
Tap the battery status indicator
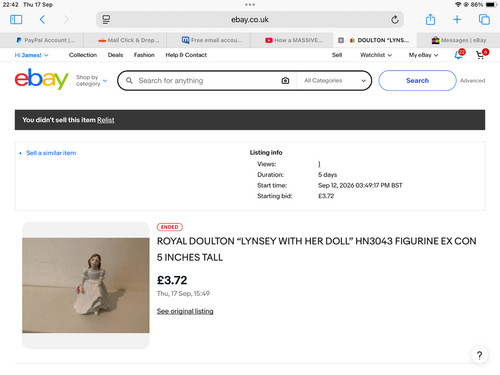[491, 5]
